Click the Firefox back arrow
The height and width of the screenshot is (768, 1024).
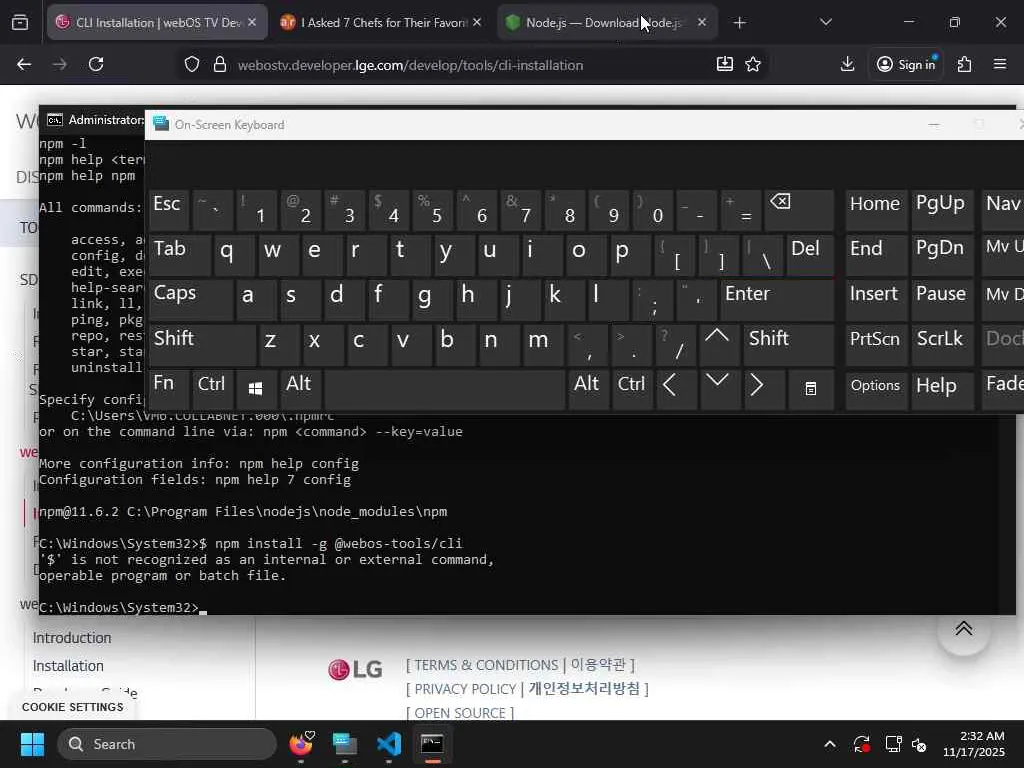pos(24,64)
